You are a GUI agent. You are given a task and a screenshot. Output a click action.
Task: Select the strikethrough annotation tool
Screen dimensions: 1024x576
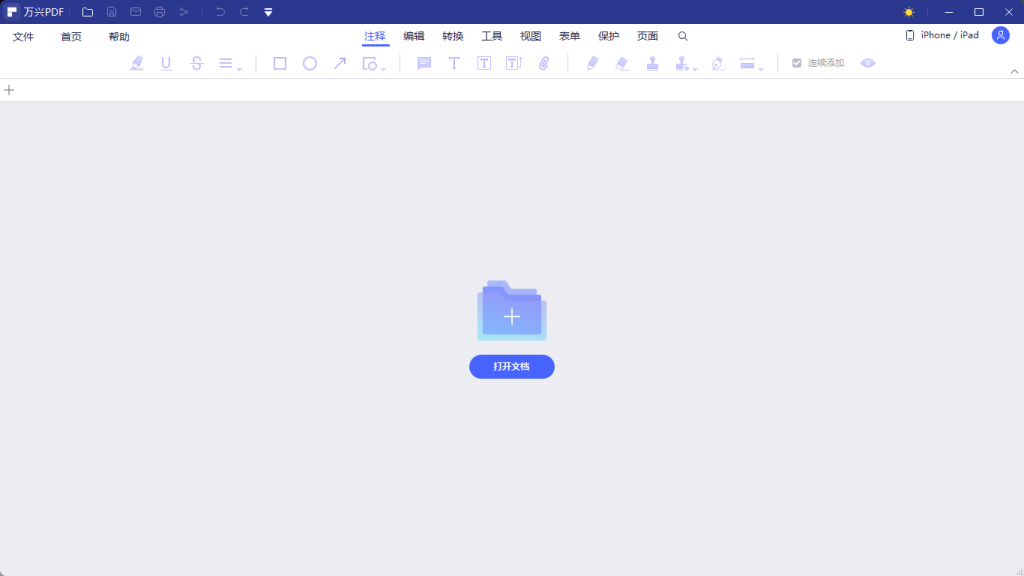[x=197, y=63]
